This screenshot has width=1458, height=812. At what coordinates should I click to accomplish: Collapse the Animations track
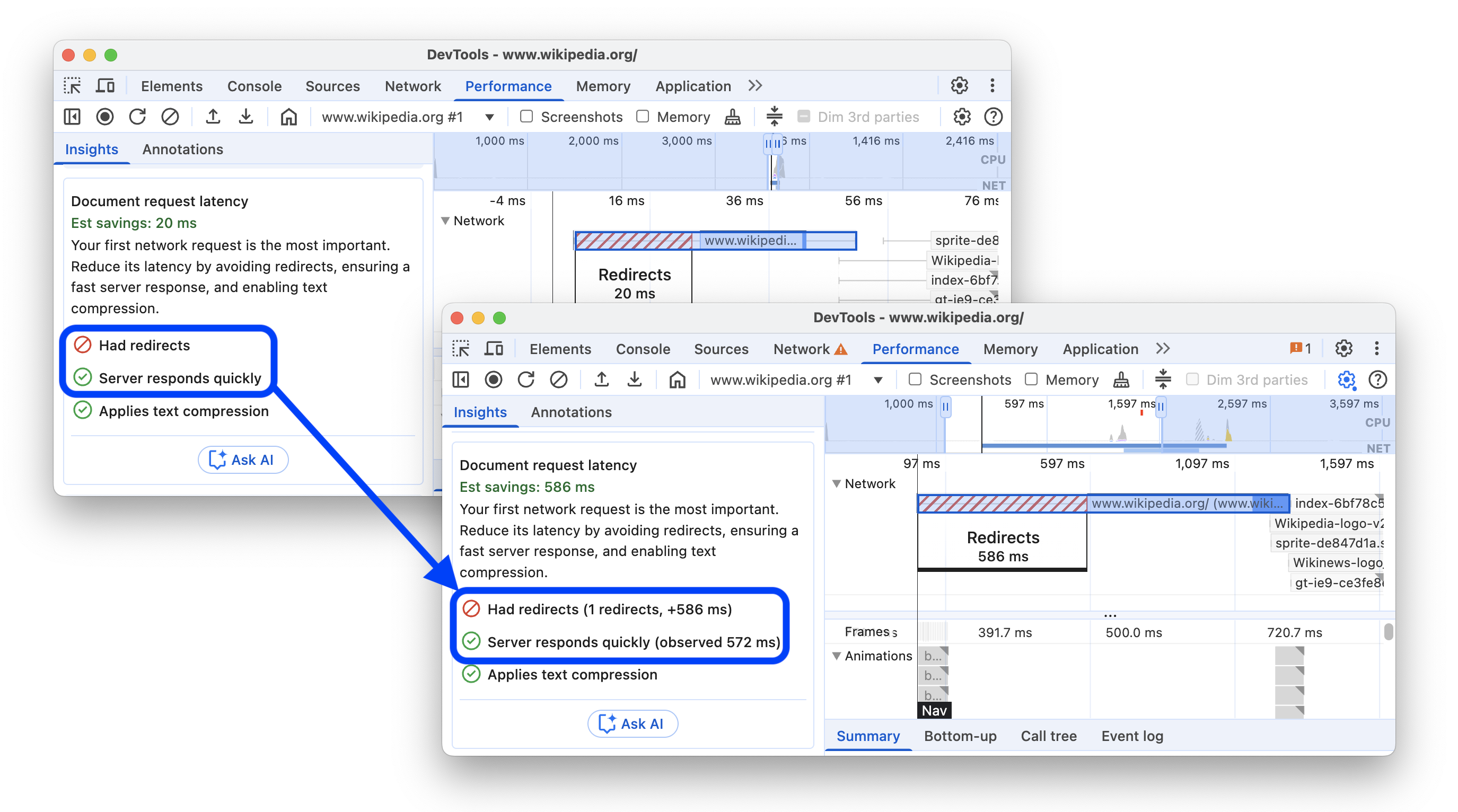(837, 656)
